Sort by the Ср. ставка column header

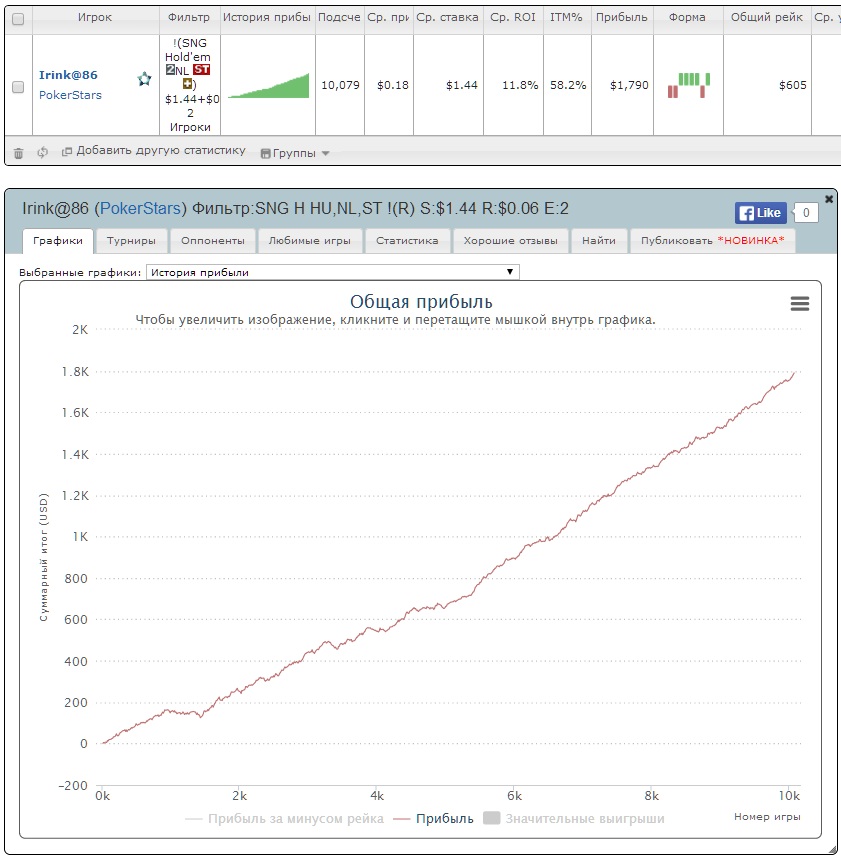[448, 18]
